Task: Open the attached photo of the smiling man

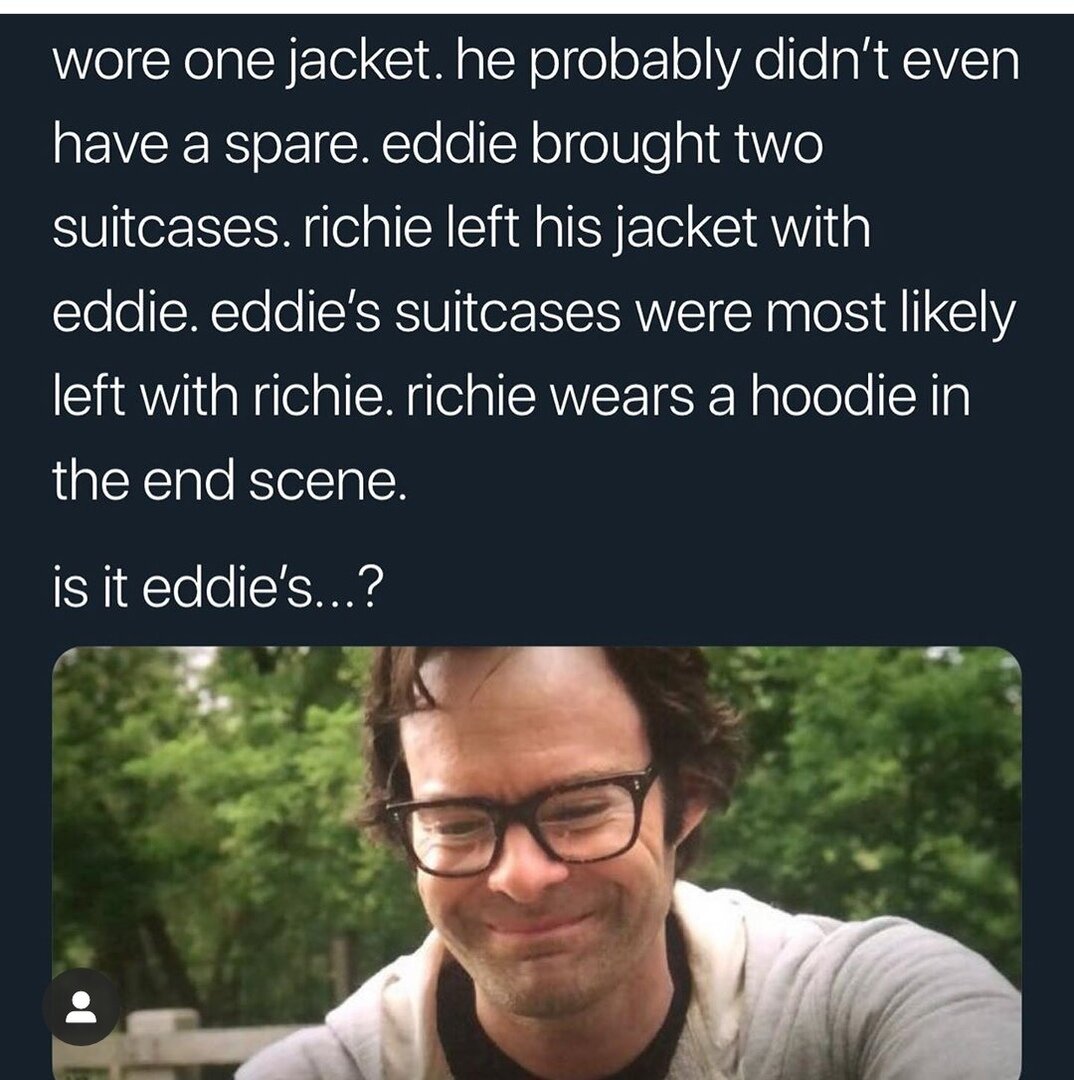Action: (x=537, y=863)
